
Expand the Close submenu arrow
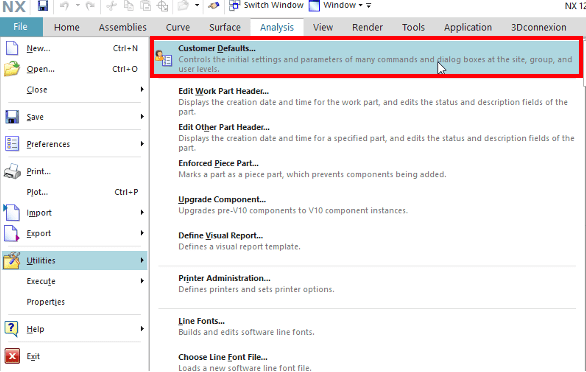tap(142, 89)
